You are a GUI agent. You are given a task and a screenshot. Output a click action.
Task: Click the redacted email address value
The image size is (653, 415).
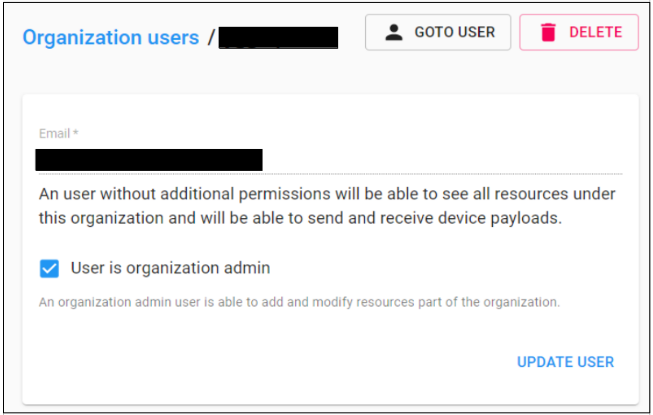click(148, 160)
